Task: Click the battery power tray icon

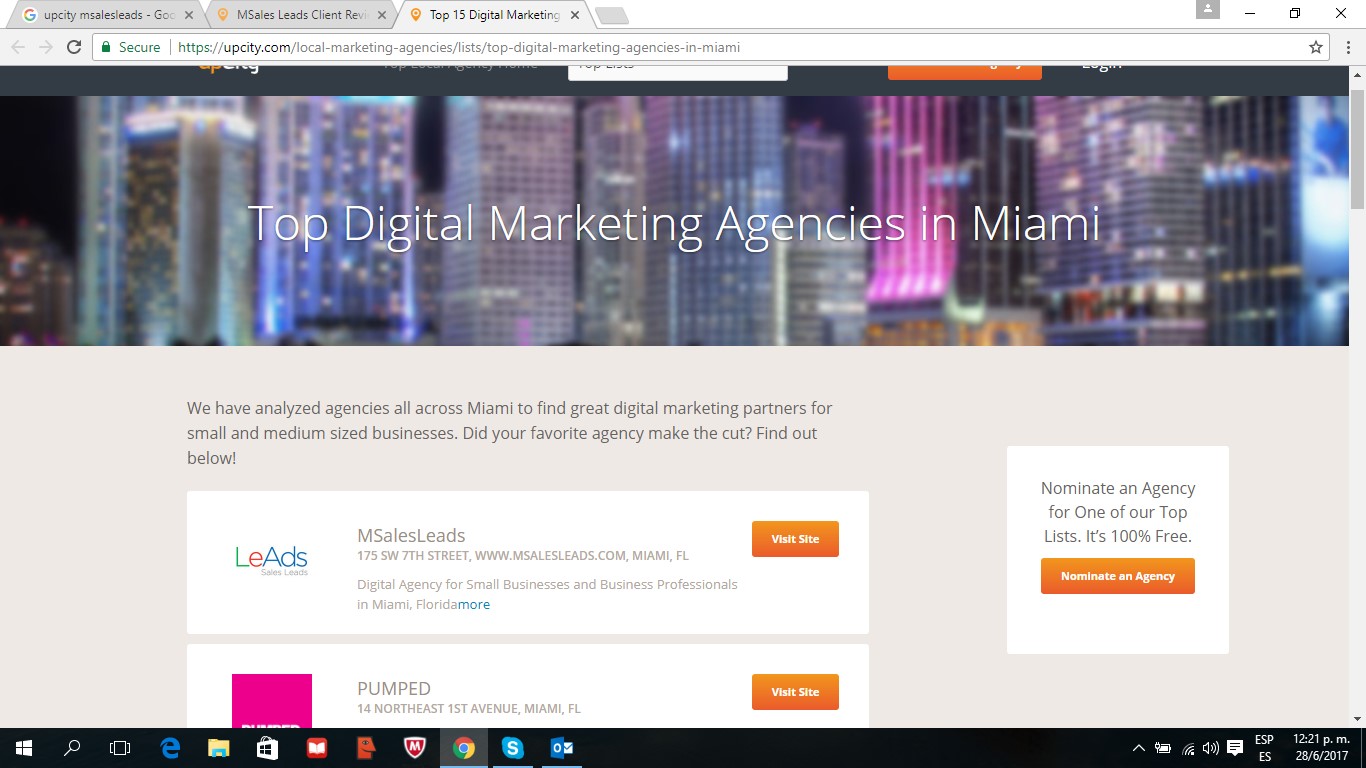Action: tap(1163, 748)
